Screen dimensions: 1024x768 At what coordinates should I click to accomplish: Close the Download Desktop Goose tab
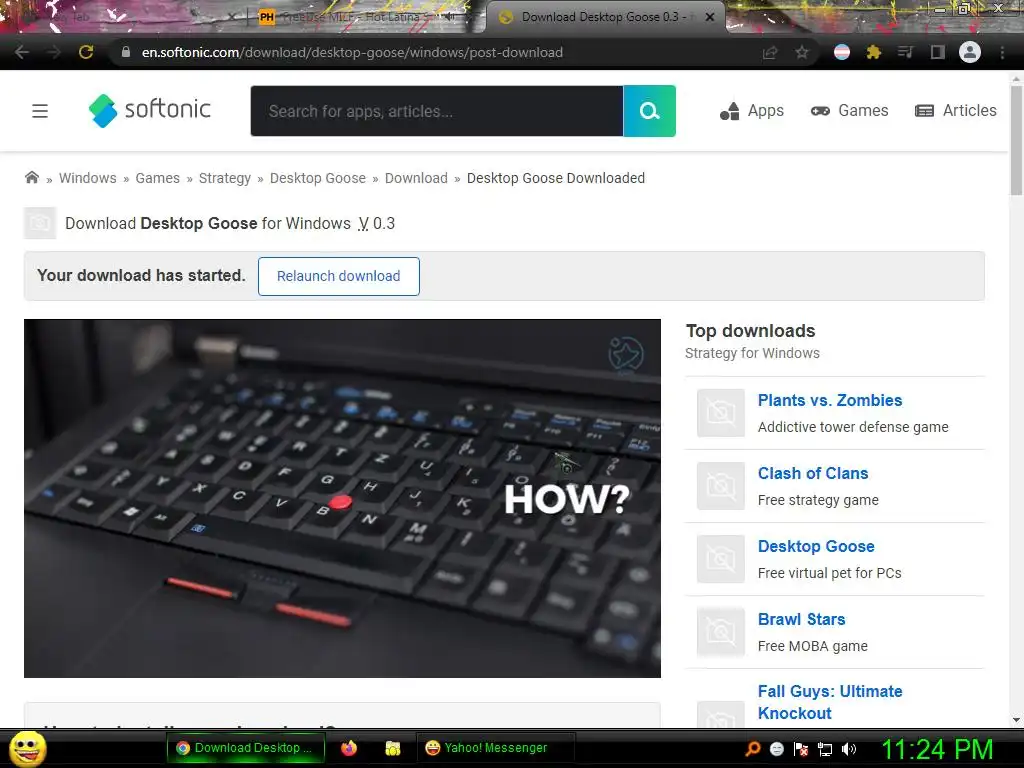coord(710,17)
